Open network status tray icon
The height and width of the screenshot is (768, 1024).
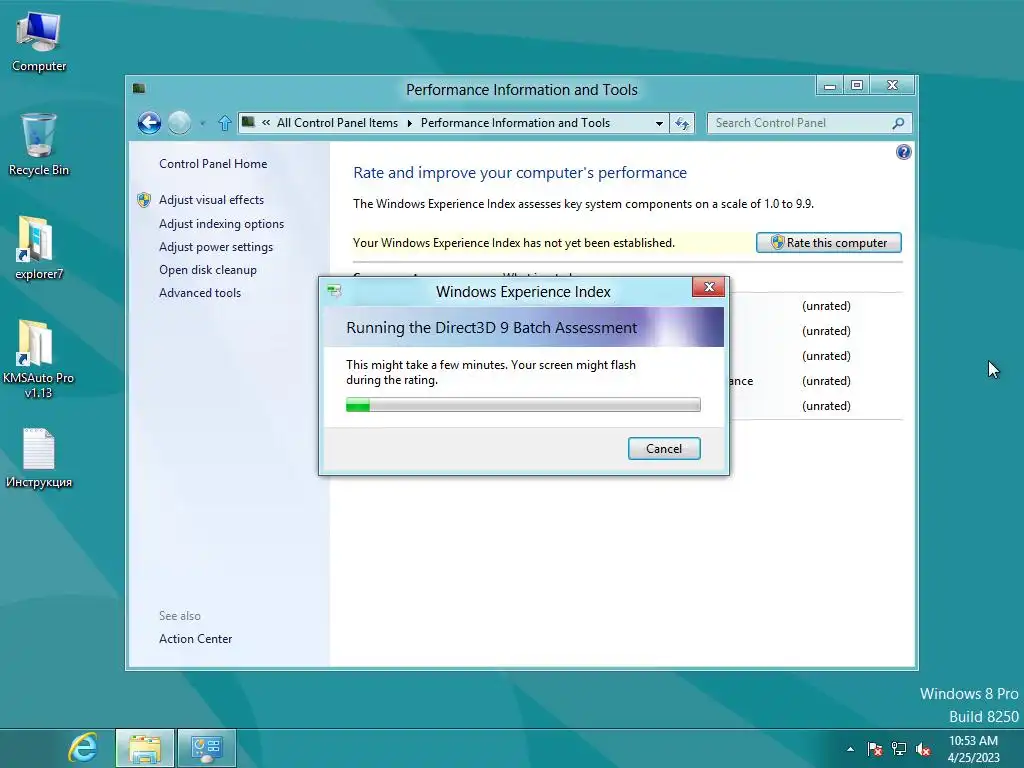click(899, 749)
